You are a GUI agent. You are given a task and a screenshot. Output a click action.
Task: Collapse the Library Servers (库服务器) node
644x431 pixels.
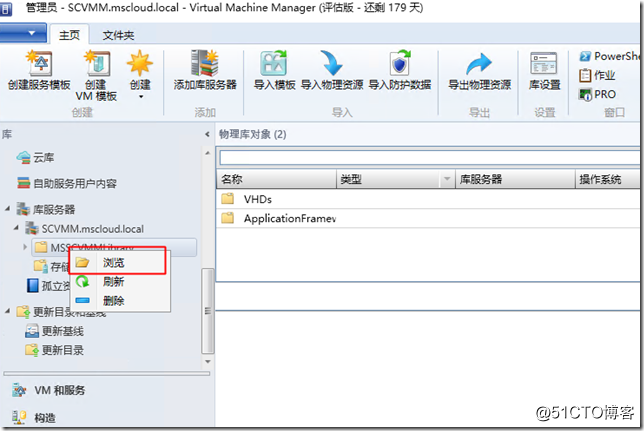(x=7, y=209)
